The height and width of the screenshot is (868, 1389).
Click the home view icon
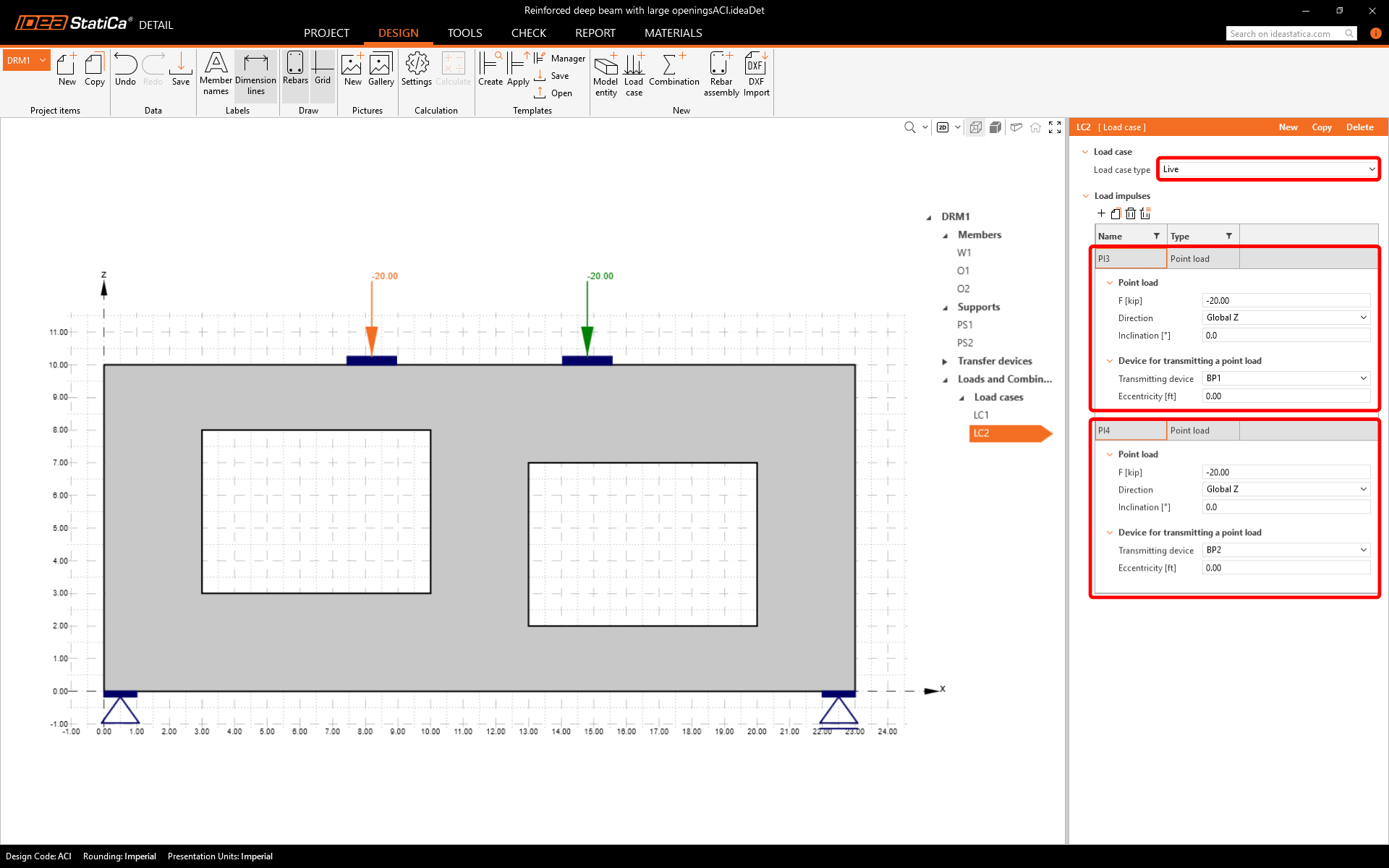click(1035, 127)
